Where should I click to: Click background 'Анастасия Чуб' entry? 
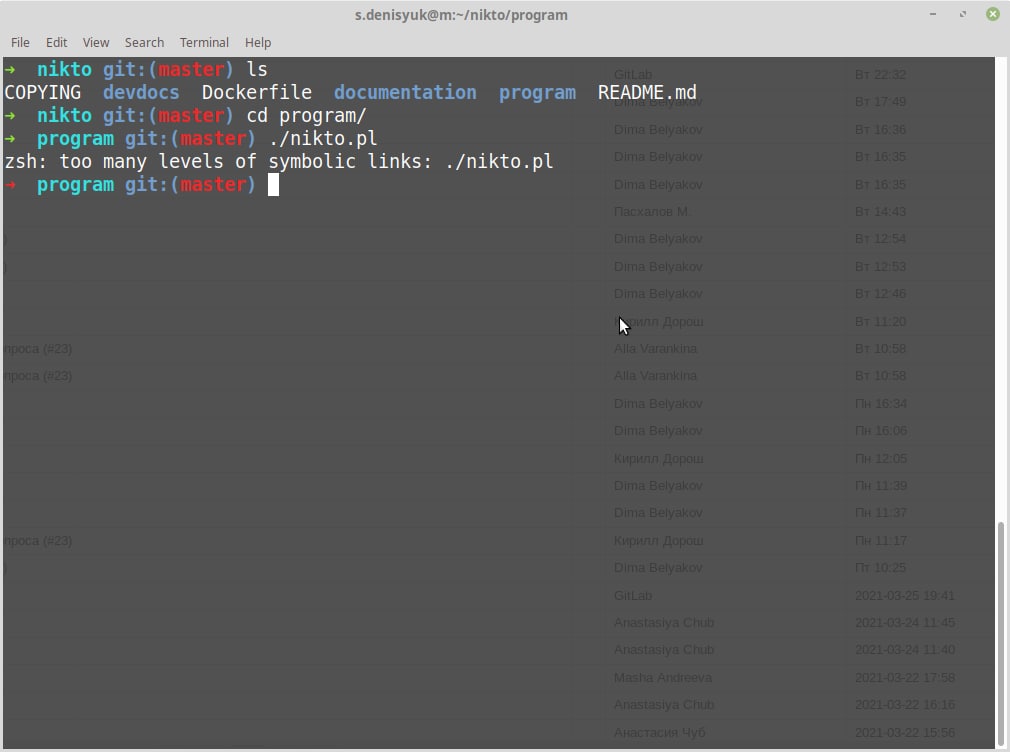pos(660,733)
